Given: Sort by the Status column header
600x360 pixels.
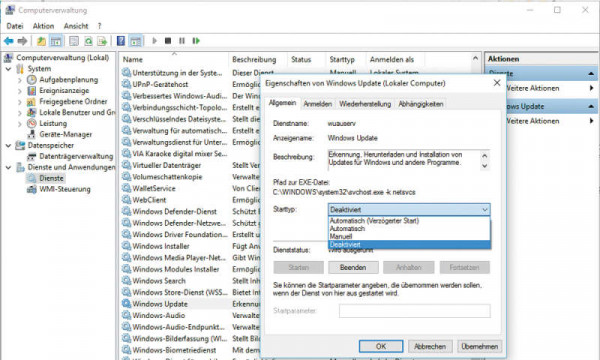Looking at the screenshot, I should click(x=306, y=60).
